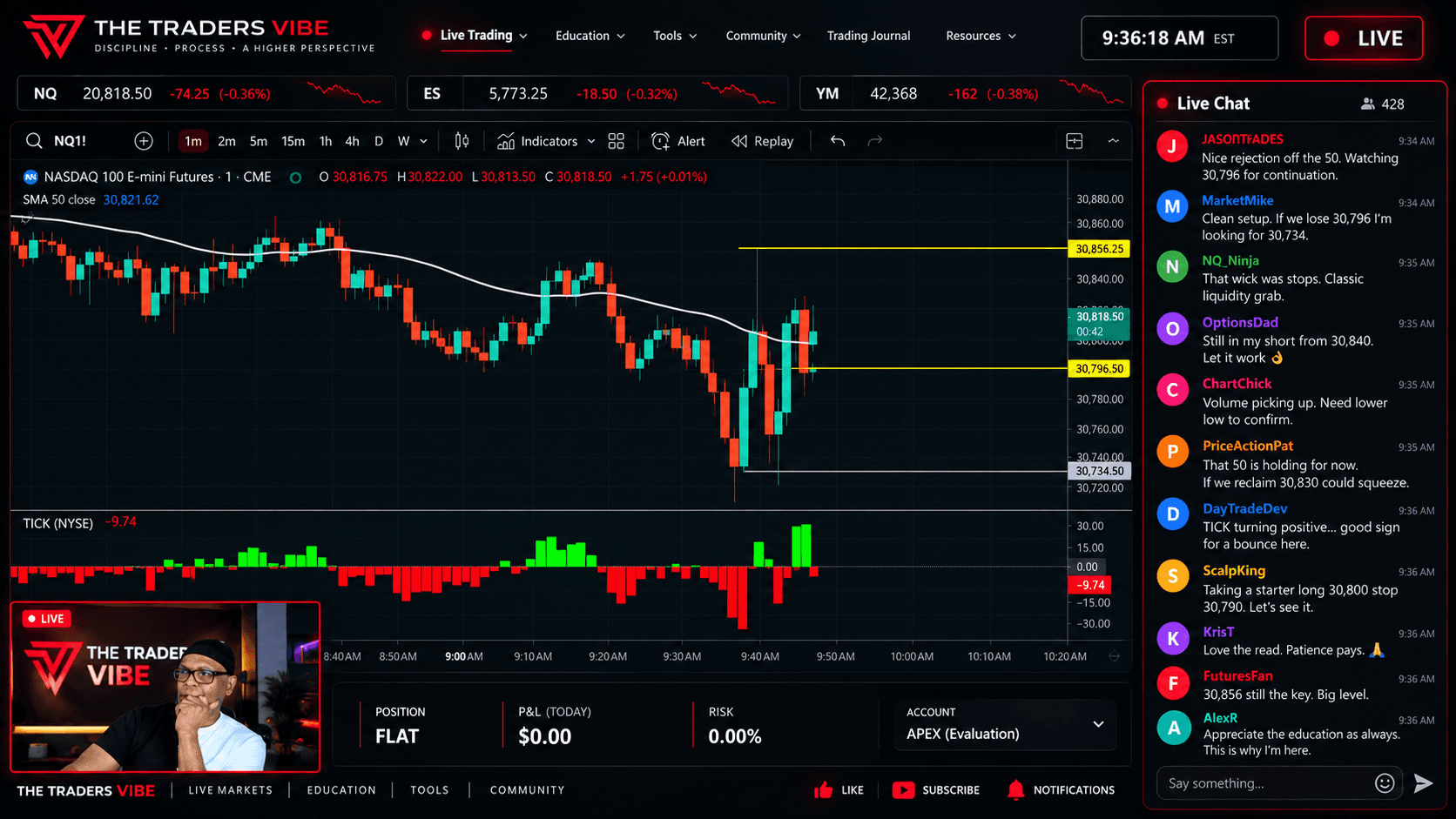Expand the Resources menu

point(981,36)
